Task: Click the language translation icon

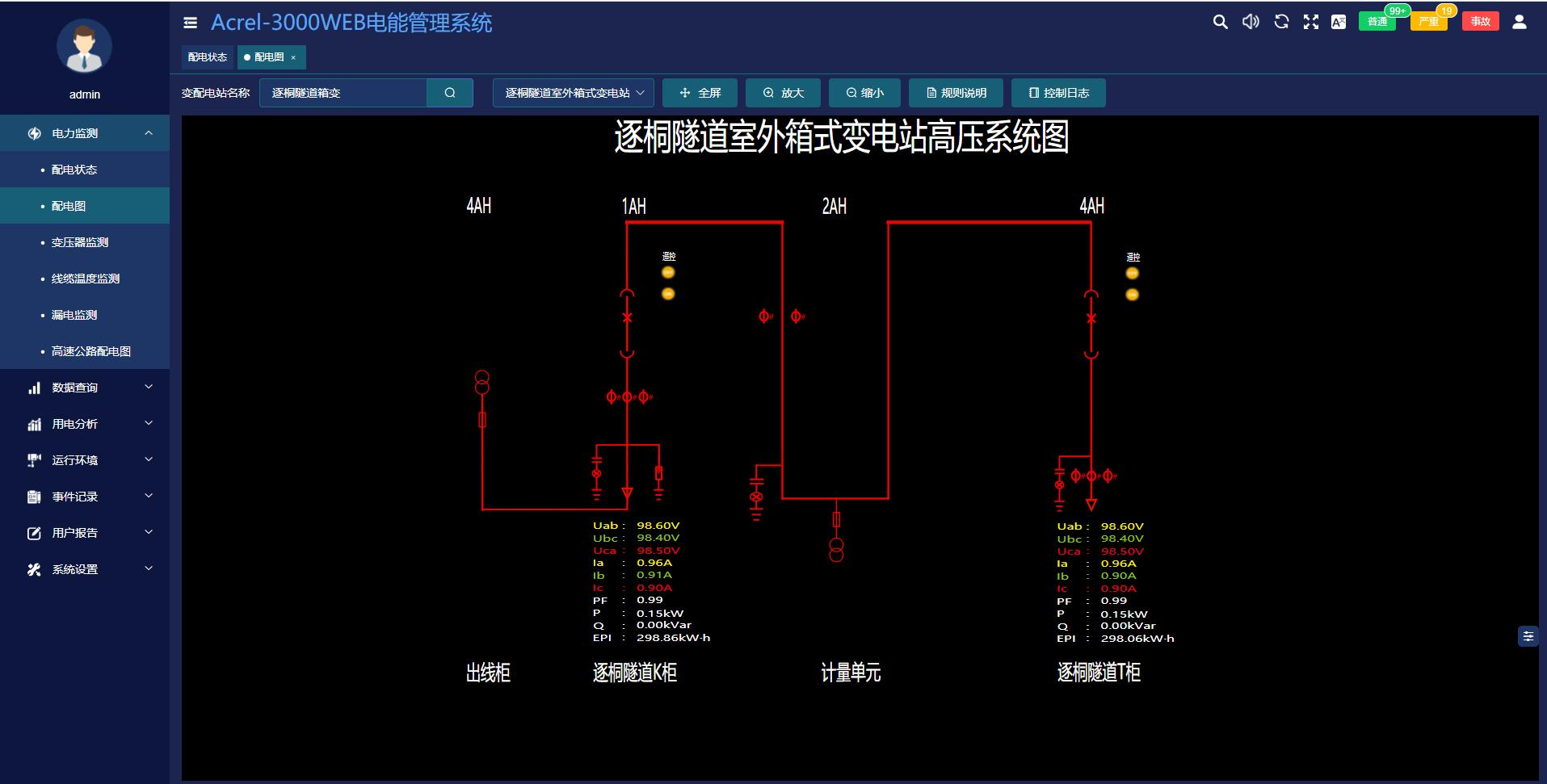Action: click(x=1339, y=22)
